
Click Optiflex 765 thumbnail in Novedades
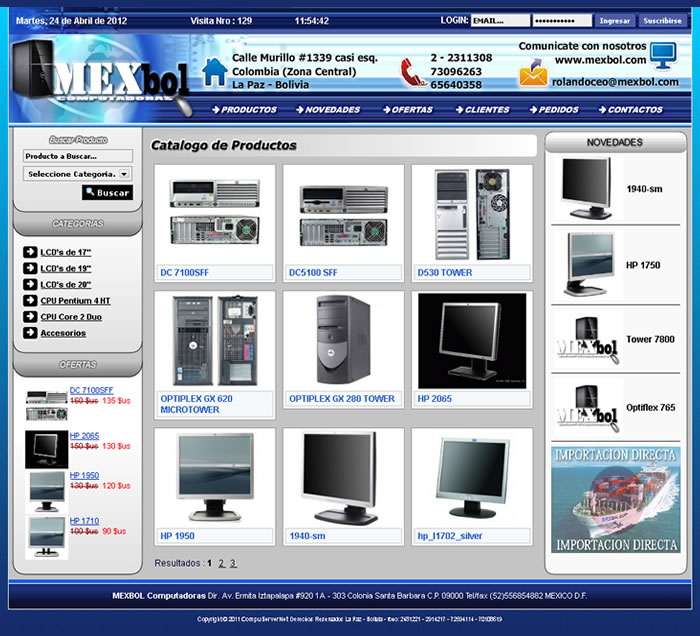(588, 408)
